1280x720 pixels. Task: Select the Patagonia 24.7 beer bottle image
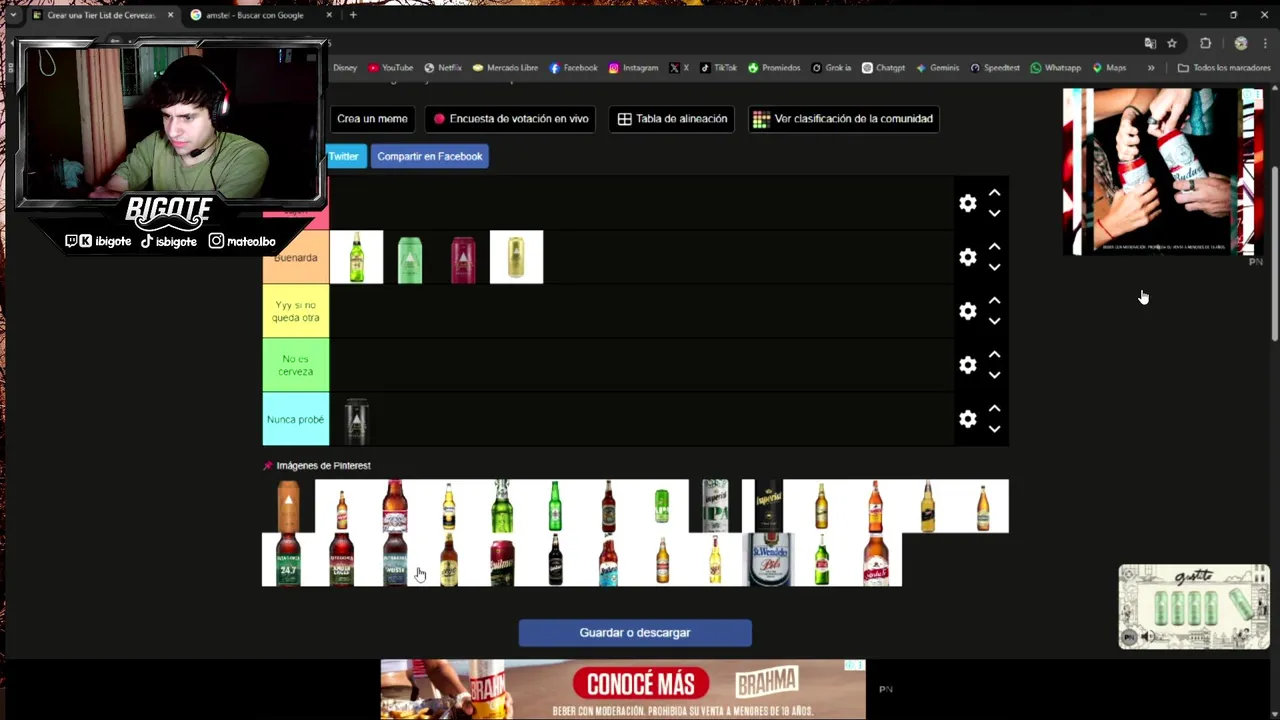point(288,560)
